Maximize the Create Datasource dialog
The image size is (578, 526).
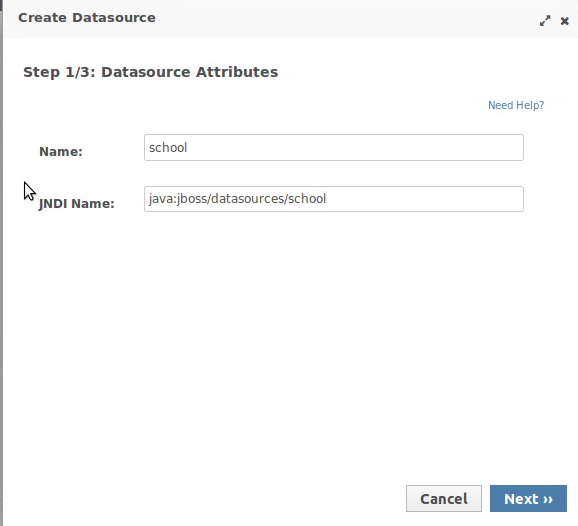pos(545,21)
